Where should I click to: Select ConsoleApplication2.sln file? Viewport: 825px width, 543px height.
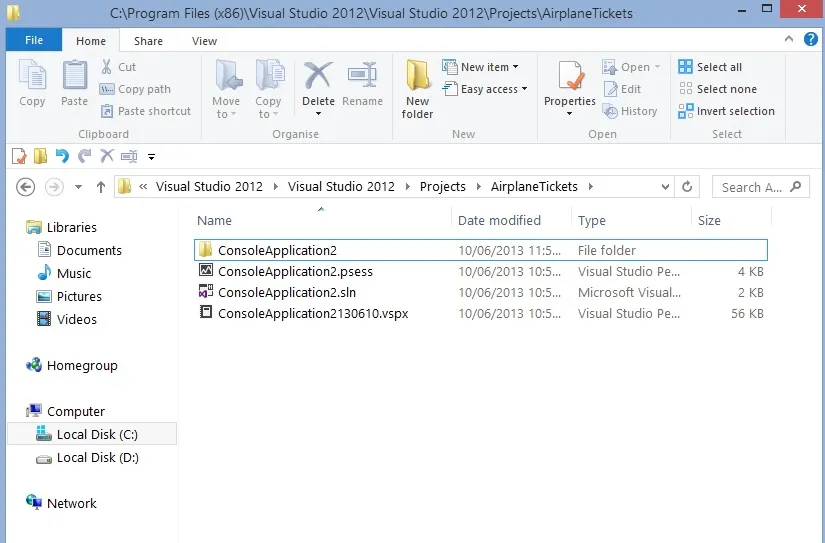(481, 292)
